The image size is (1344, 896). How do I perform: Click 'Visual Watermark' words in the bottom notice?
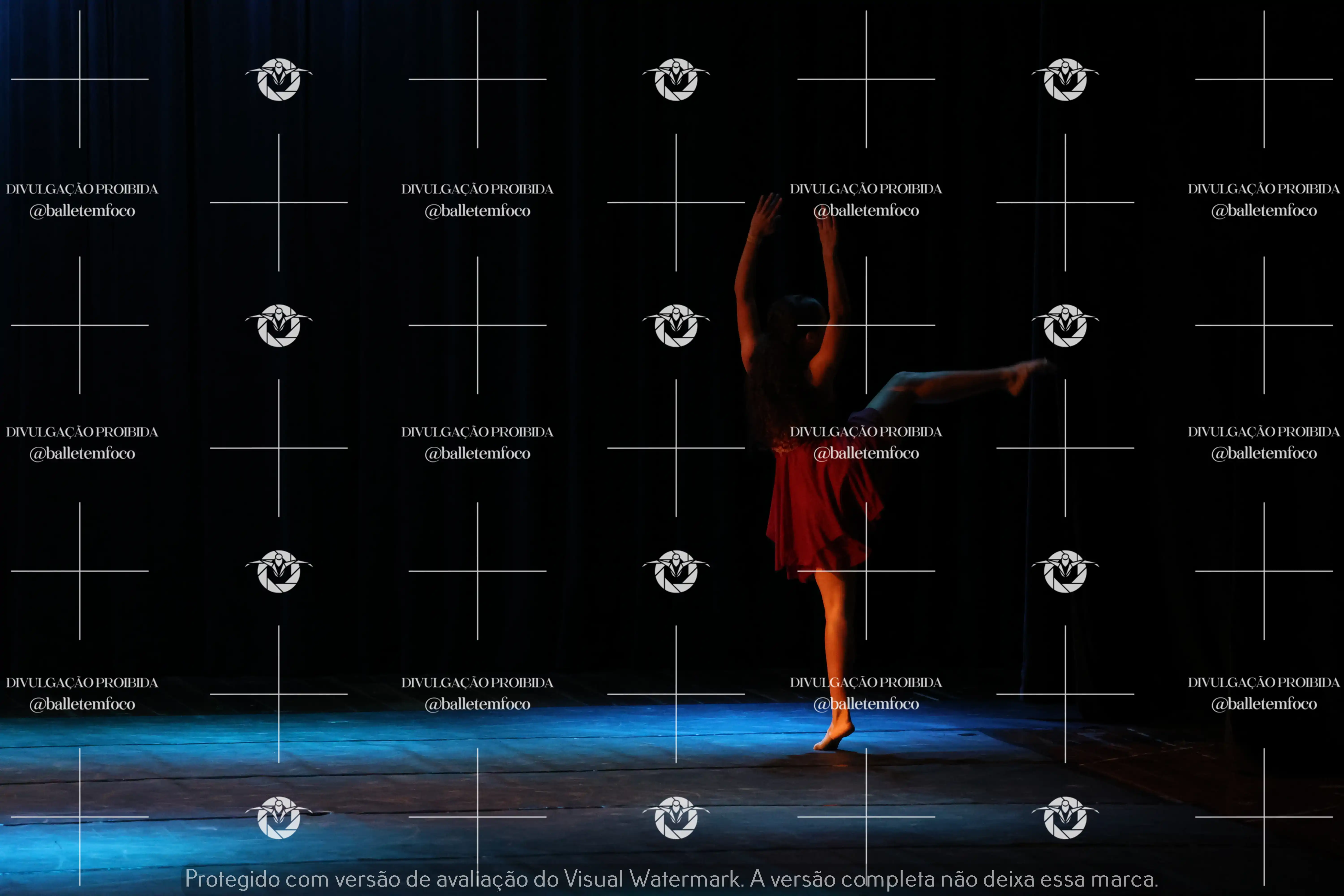click(651, 879)
